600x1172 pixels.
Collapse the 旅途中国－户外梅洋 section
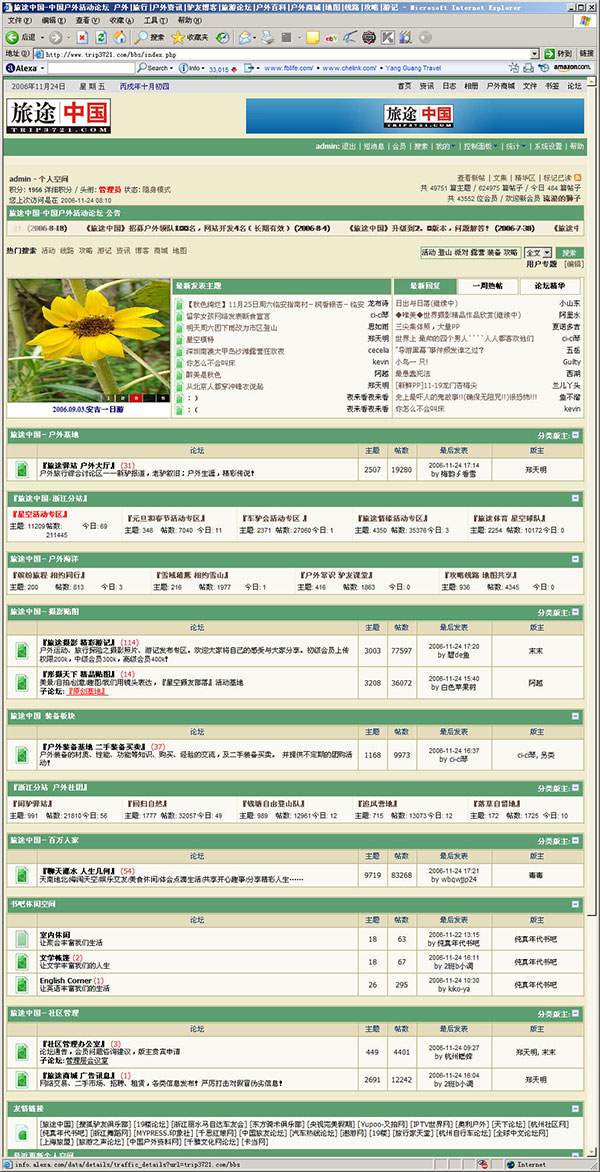point(575,558)
